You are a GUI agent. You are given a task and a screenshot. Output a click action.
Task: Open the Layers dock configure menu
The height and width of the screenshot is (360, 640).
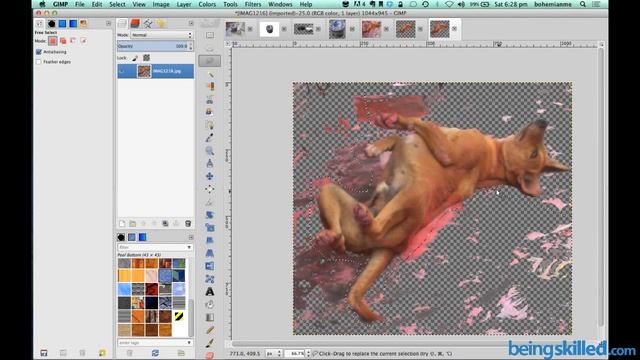[191, 24]
